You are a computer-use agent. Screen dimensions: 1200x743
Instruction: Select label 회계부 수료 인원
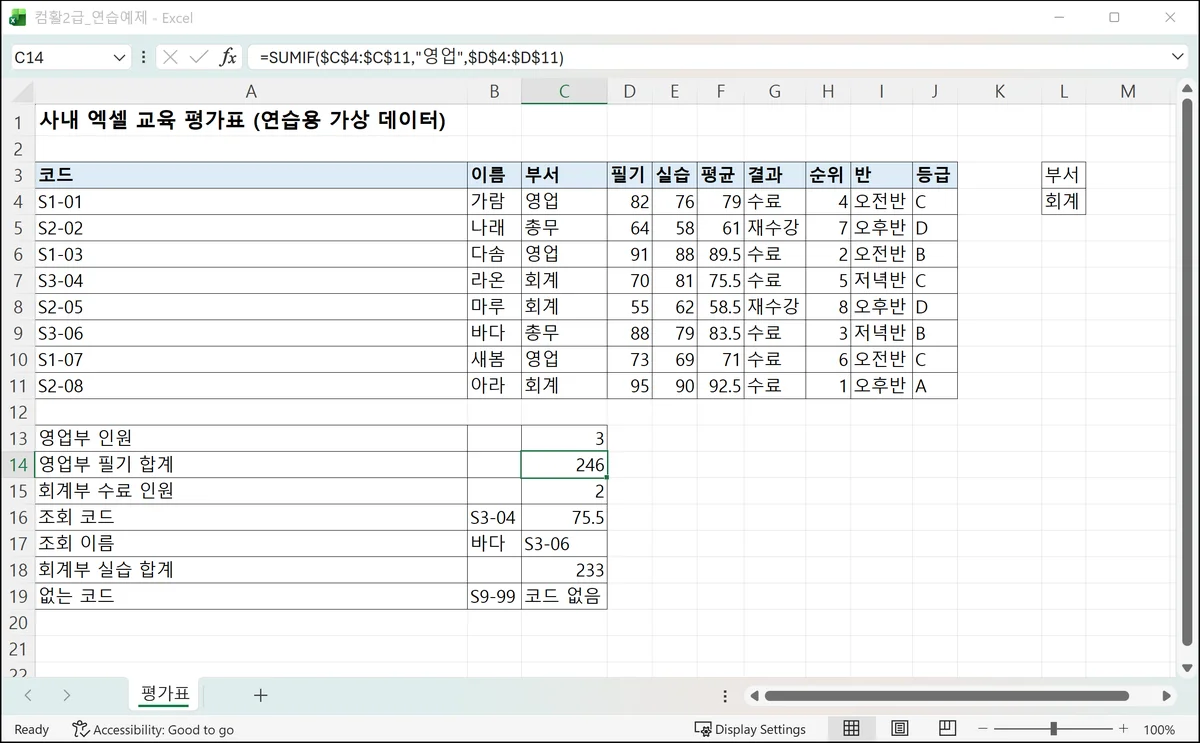click(251, 491)
